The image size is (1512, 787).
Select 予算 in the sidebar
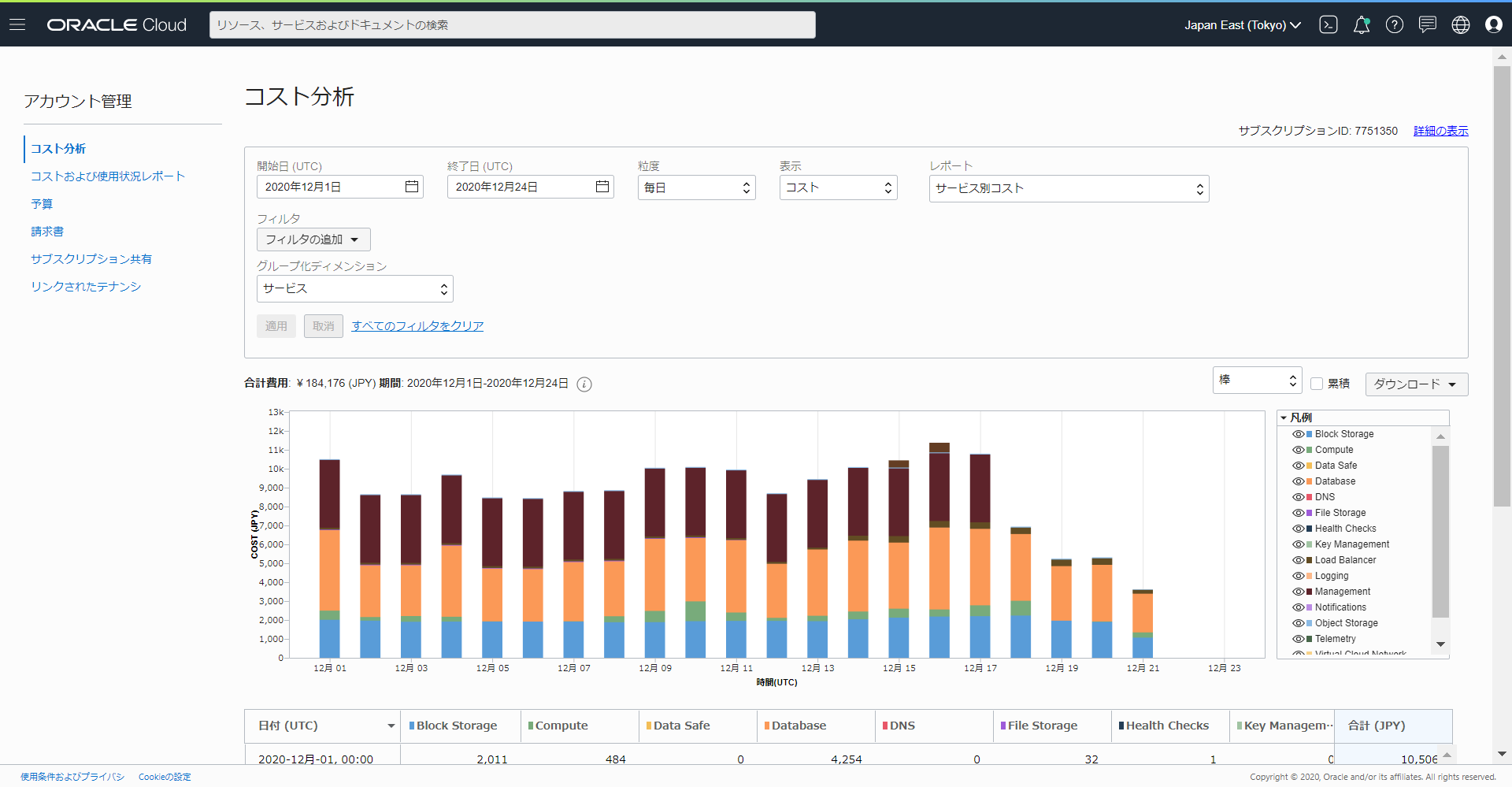[42, 204]
